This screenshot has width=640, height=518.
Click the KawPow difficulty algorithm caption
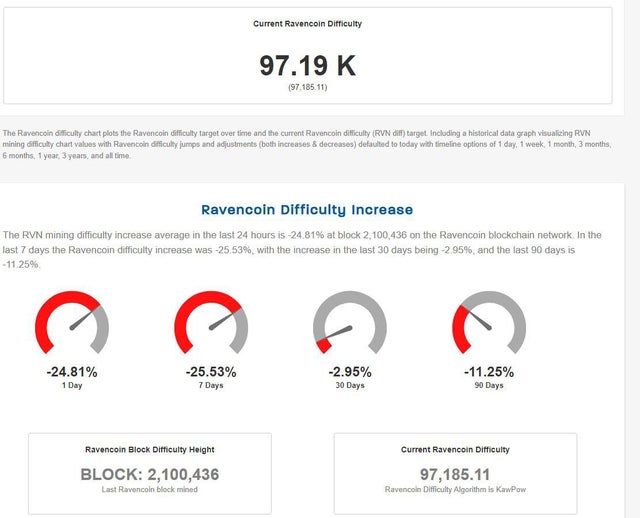click(455, 490)
